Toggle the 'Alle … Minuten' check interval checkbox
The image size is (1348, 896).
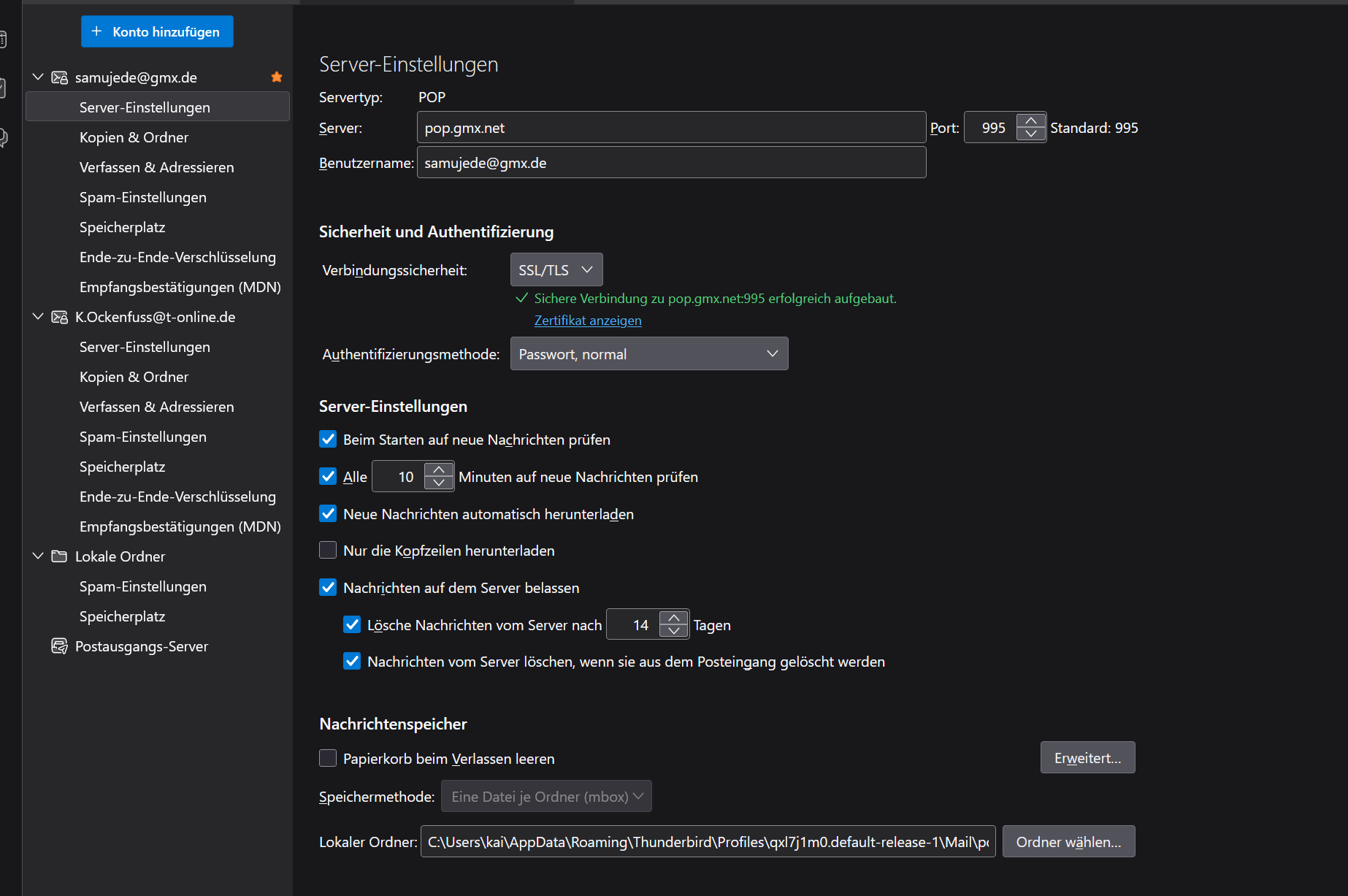coord(328,476)
